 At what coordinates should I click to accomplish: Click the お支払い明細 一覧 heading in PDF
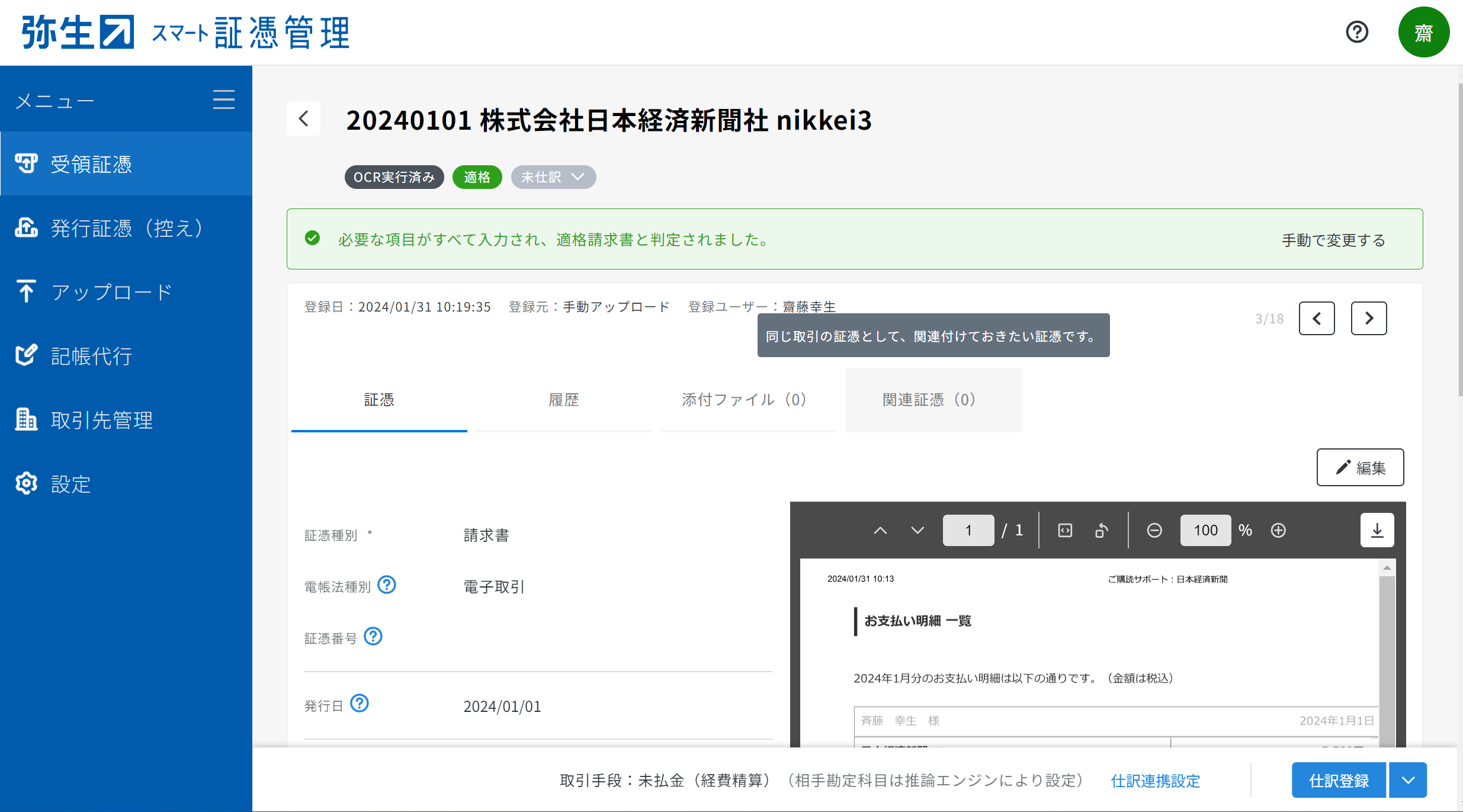pyautogui.click(x=917, y=621)
